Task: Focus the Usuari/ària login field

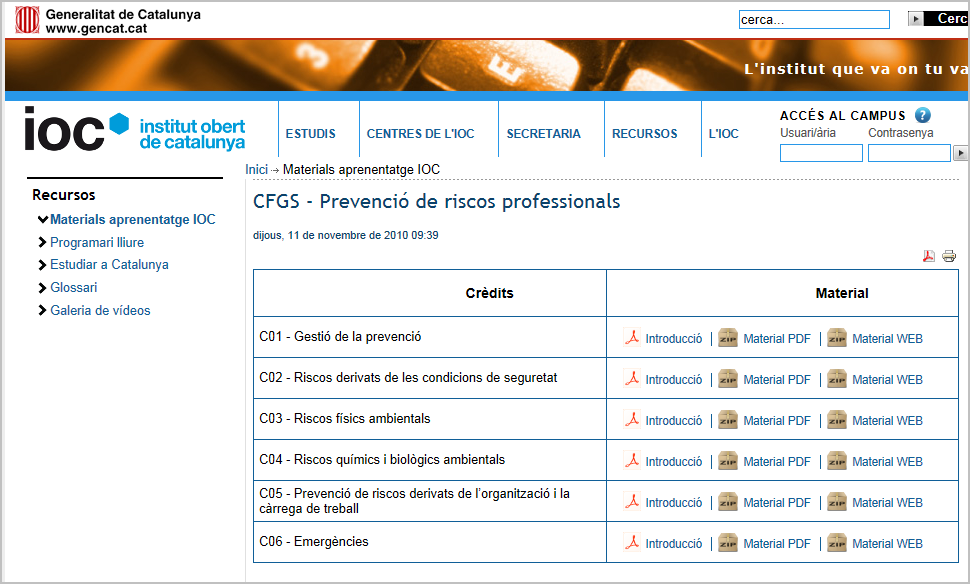Action: [820, 153]
